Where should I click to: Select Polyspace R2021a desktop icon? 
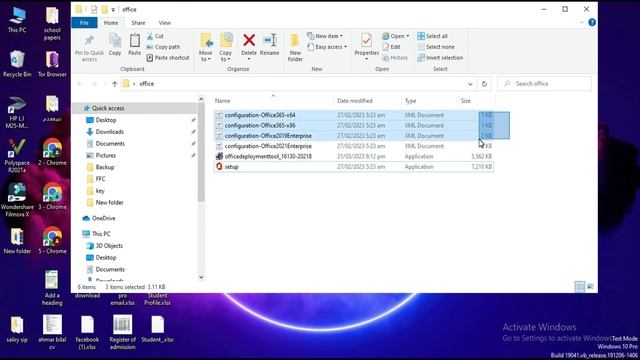pyautogui.click(x=17, y=155)
